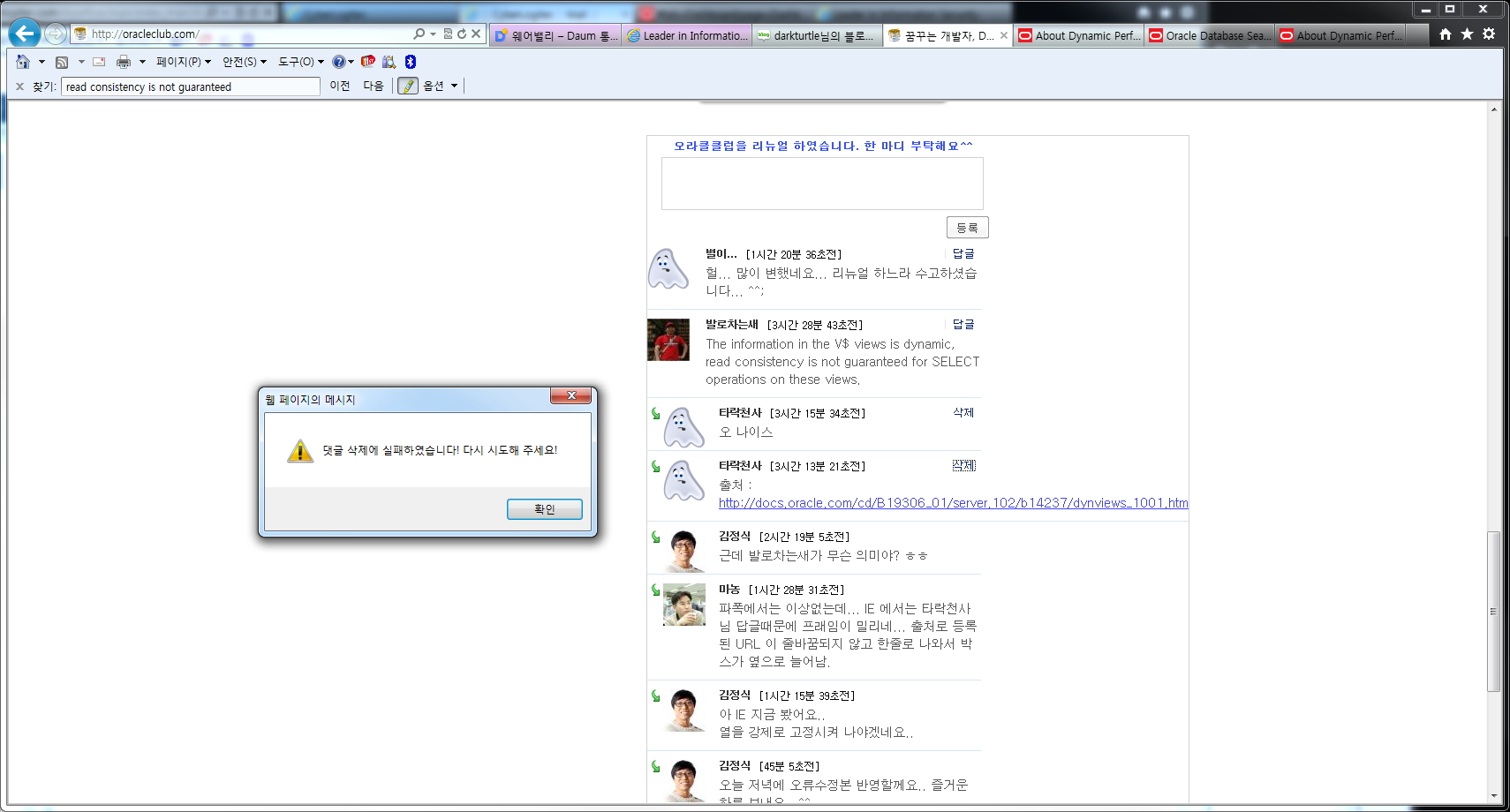Toggle compatibility view in the address bar

tap(448, 34)
